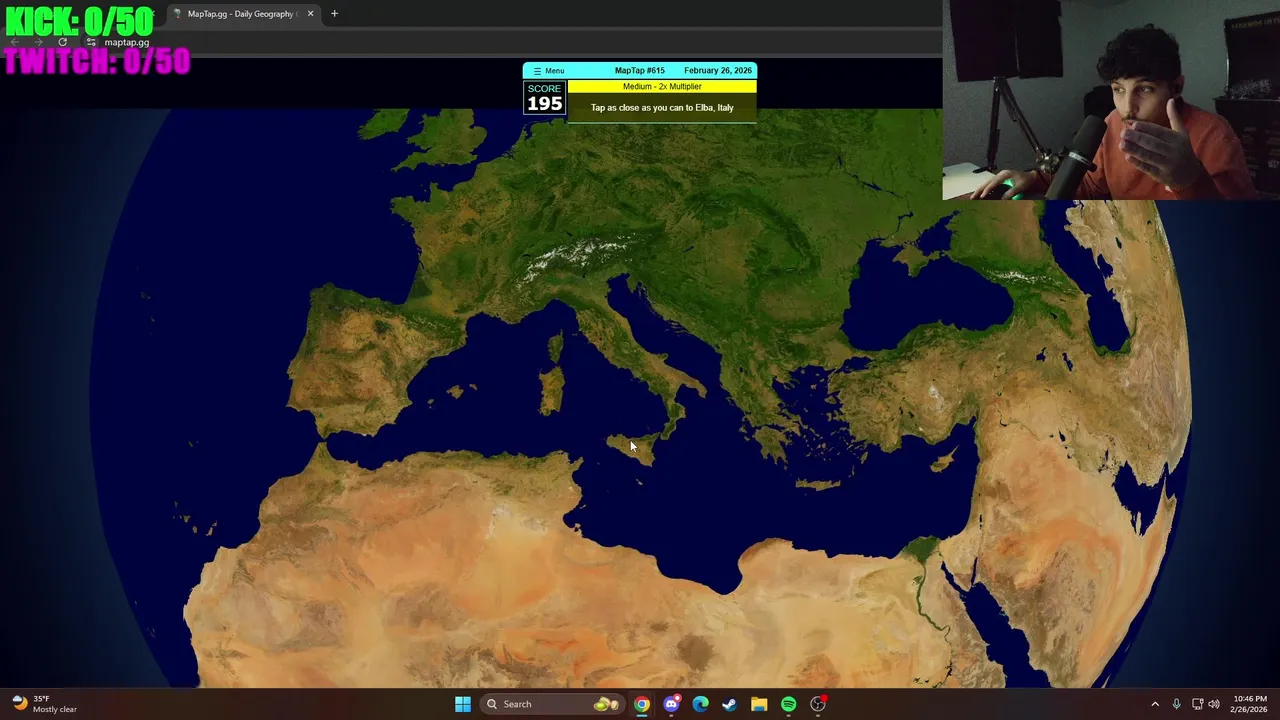
Task: Click the site information icon in address bar
Action: coord(91,42)
